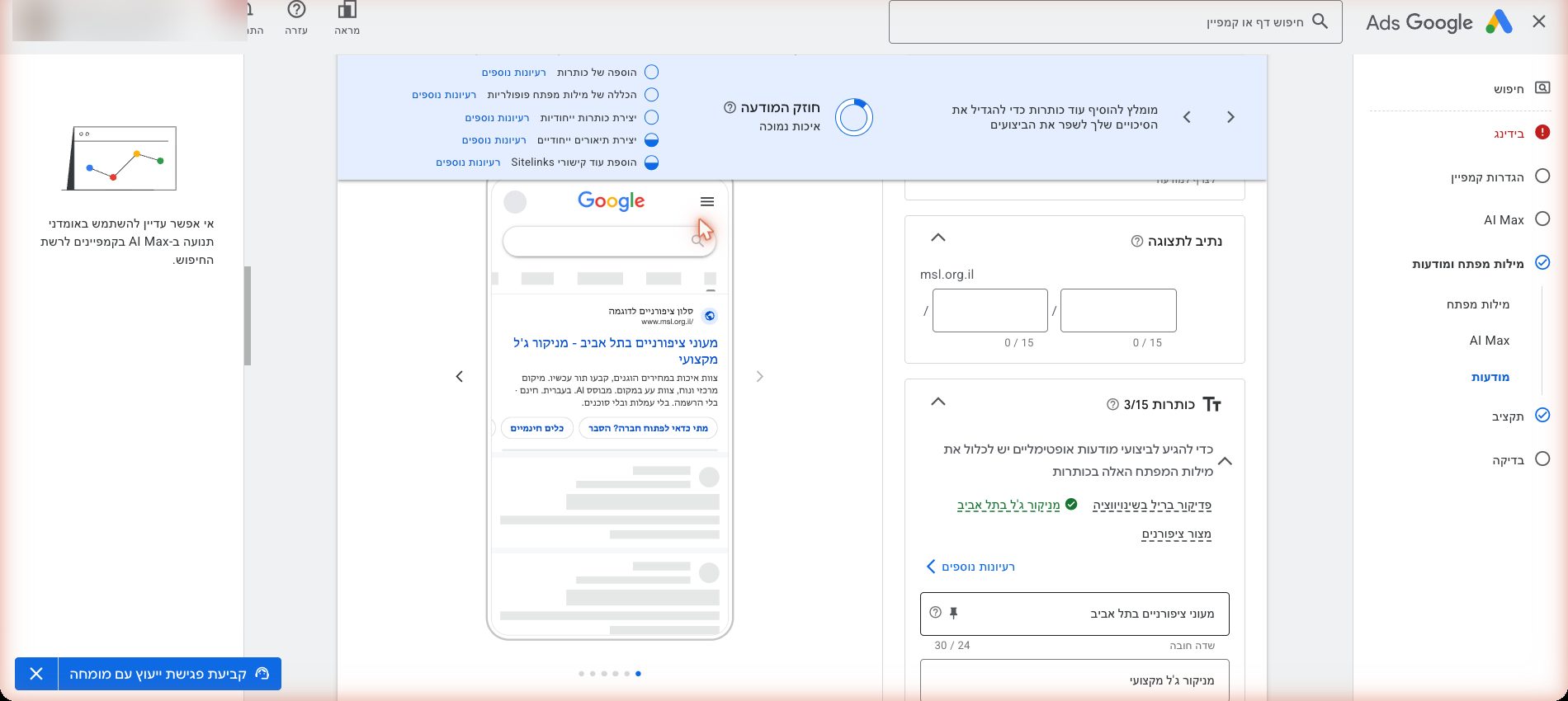This screenshot has height=701, width=1568.
Task: Collapse the keyword suggestions message chevron
Action: pos(1226,461)
